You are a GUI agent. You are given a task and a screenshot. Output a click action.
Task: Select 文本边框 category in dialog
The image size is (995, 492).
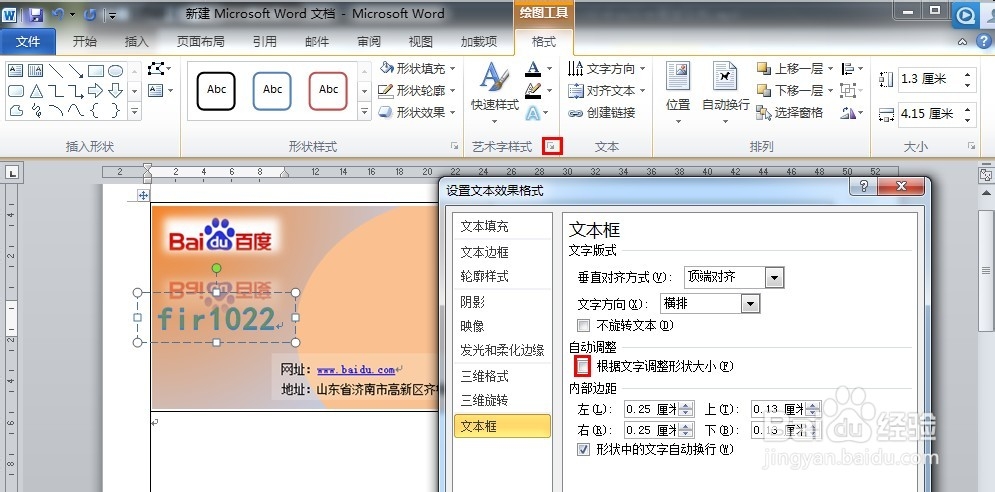coord(503,252)
